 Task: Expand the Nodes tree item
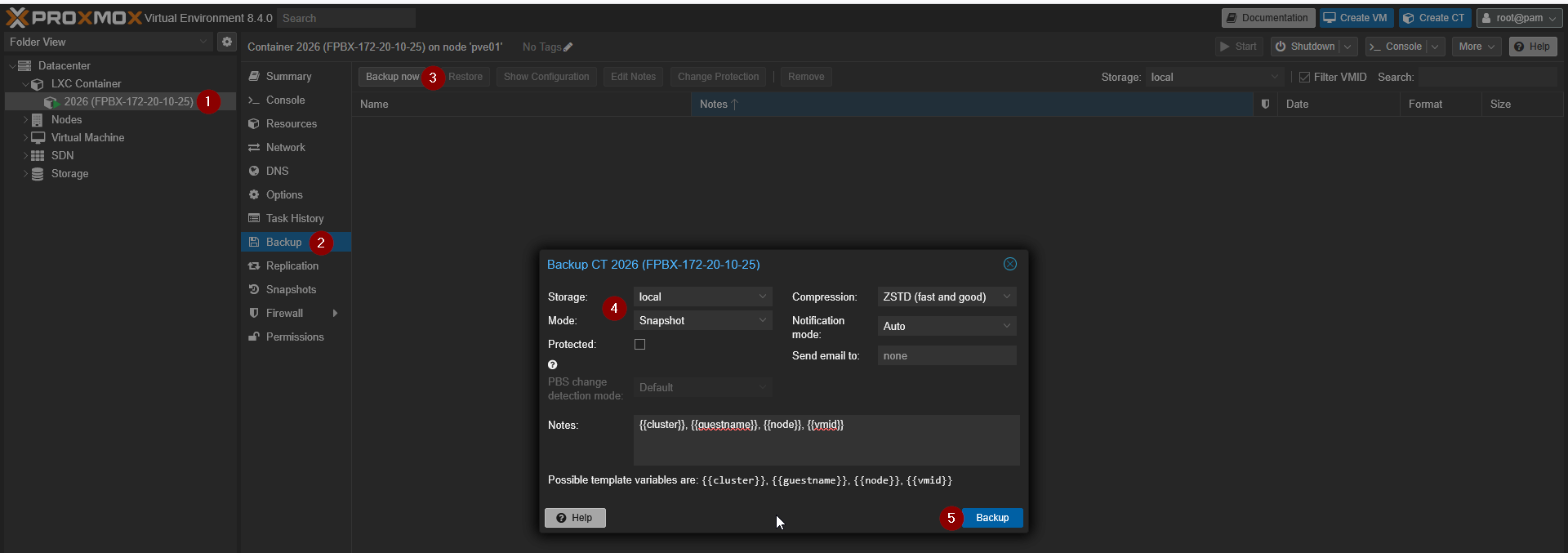tap(25, 120)
